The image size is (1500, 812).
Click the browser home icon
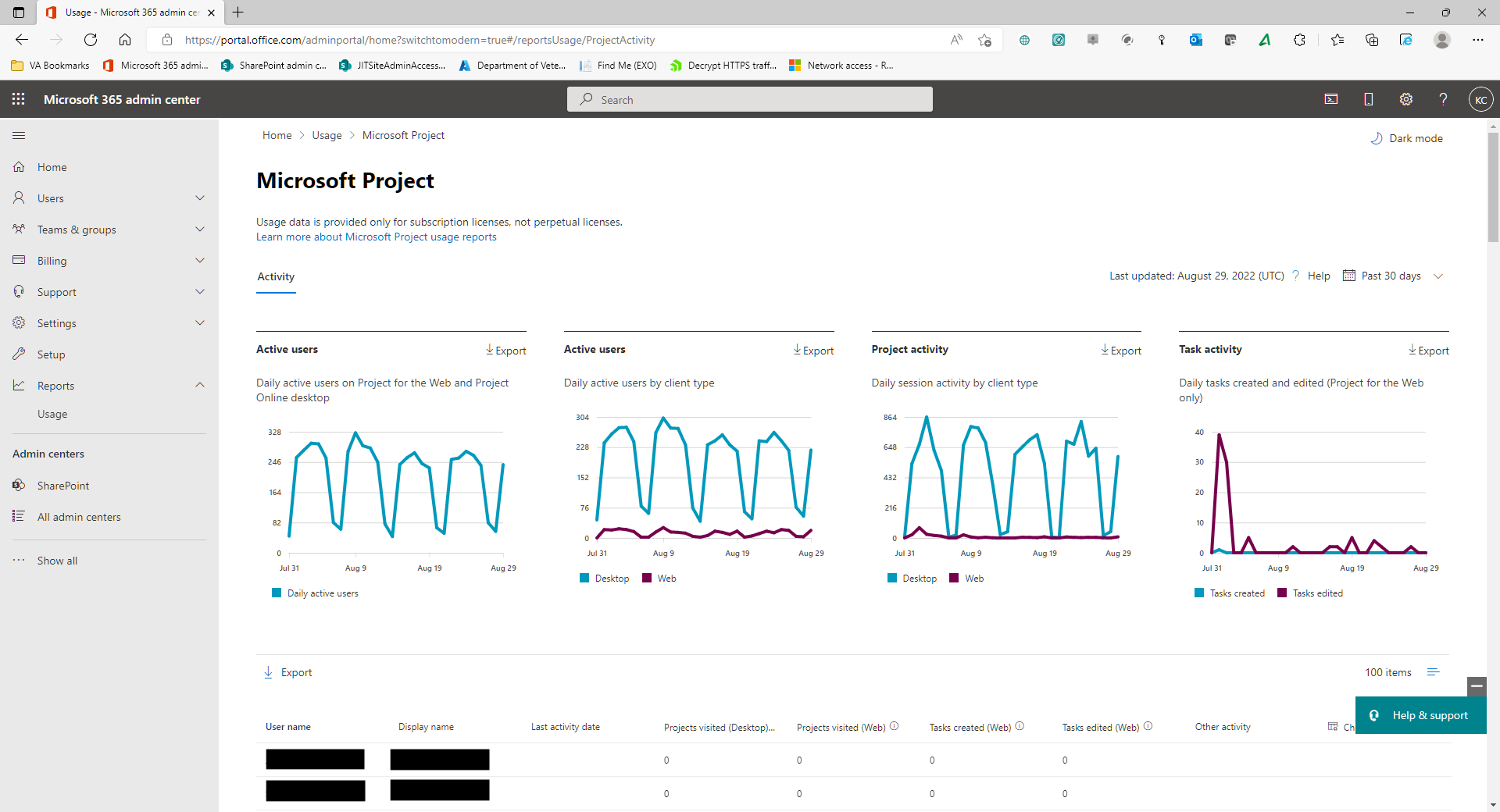(125, 40)
